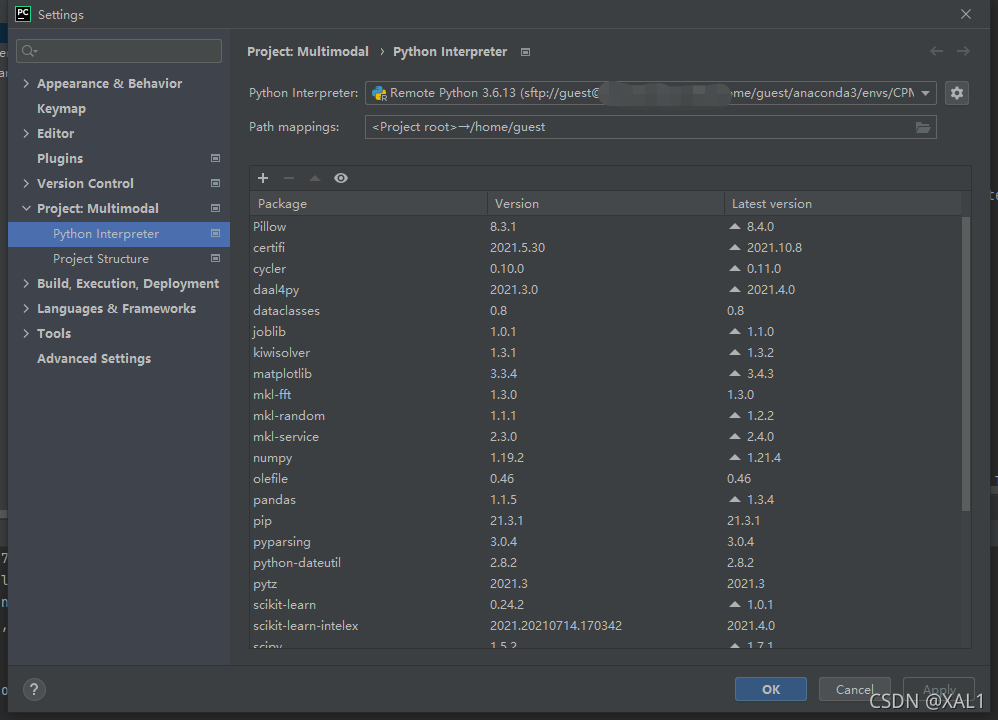Image resolution: width=998 pixels, height=720 pixels.
Task: Select the pandas package row
Action: (x=605, y=500)
